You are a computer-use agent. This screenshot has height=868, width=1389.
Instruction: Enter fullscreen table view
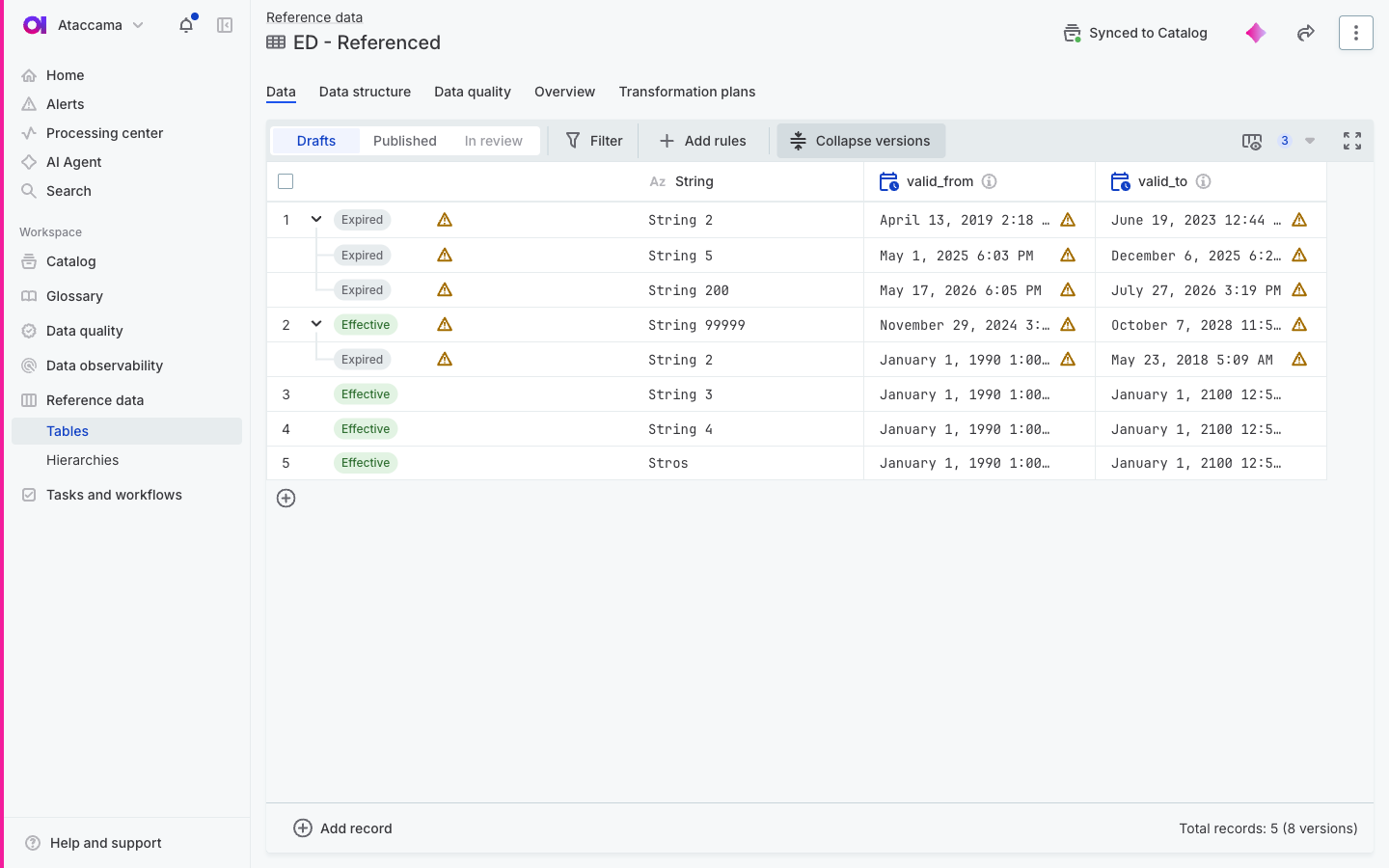pos(1352,141)
